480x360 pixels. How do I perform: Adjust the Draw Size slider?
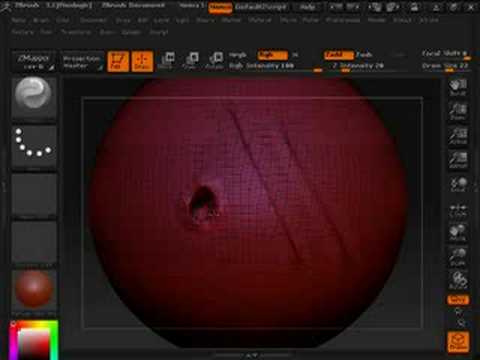(x=445, y=66)
